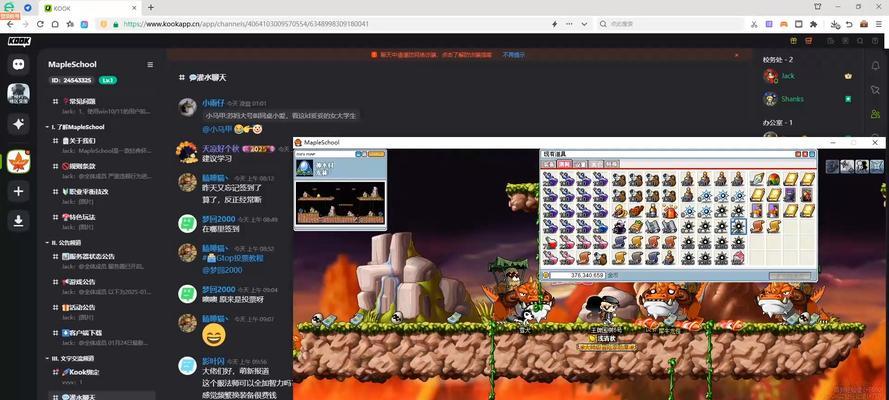Viewport: 889px width, 400px height.
Task: Open the MapleSchool server menu icon
Action: tap(150, 65)
